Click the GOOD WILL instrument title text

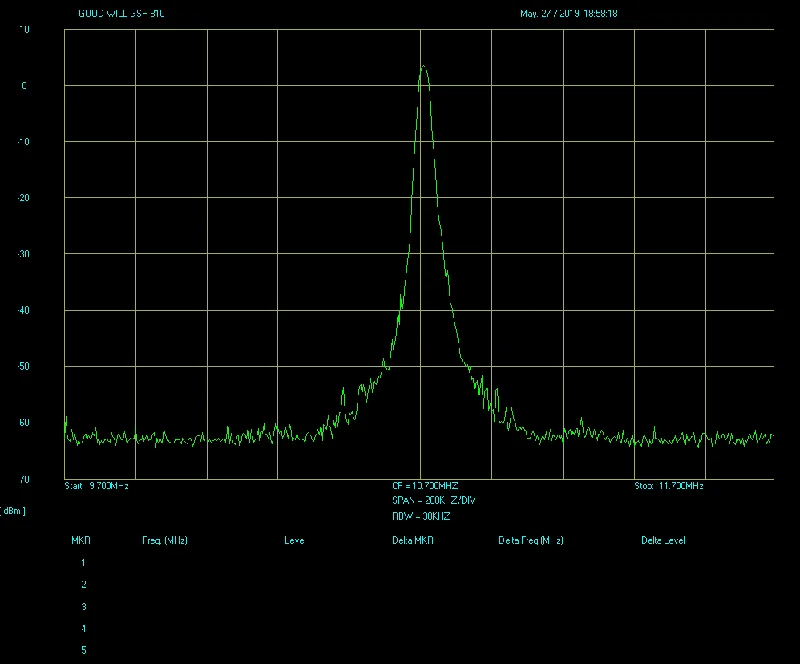tap(121, 14)
